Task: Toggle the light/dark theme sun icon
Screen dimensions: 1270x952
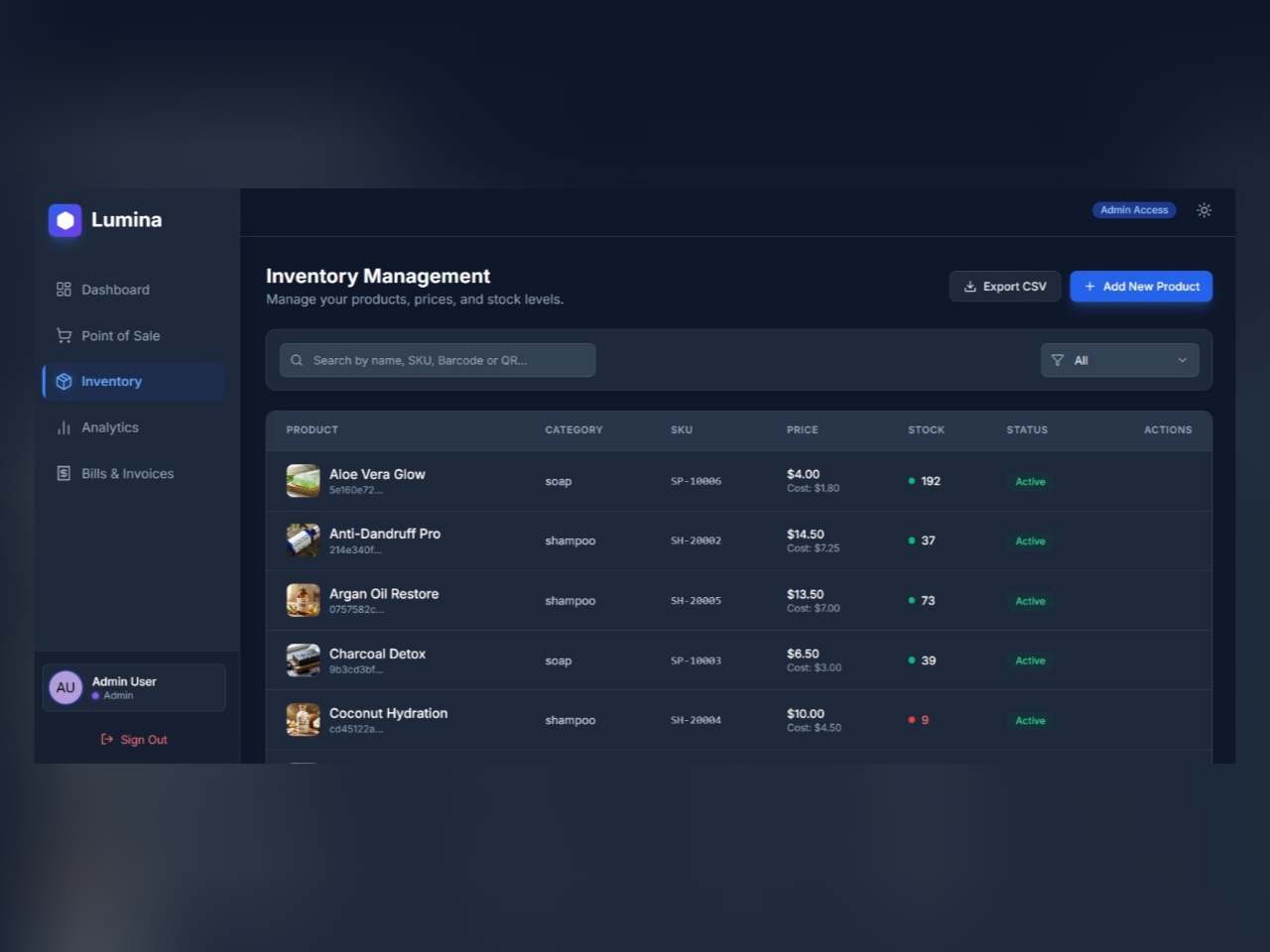Action: [1204, 210]
